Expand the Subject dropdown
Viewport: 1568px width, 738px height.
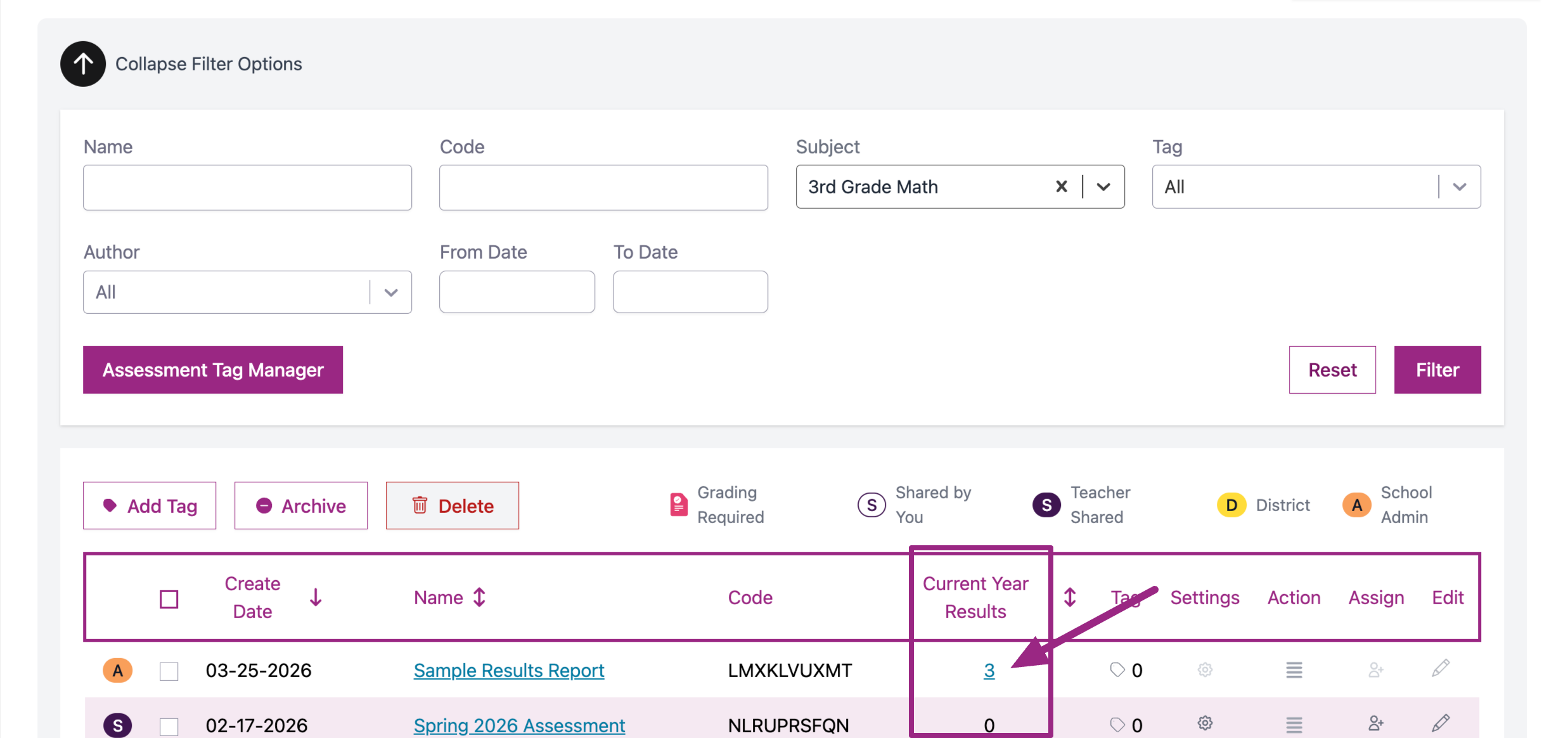(1103, 186)
